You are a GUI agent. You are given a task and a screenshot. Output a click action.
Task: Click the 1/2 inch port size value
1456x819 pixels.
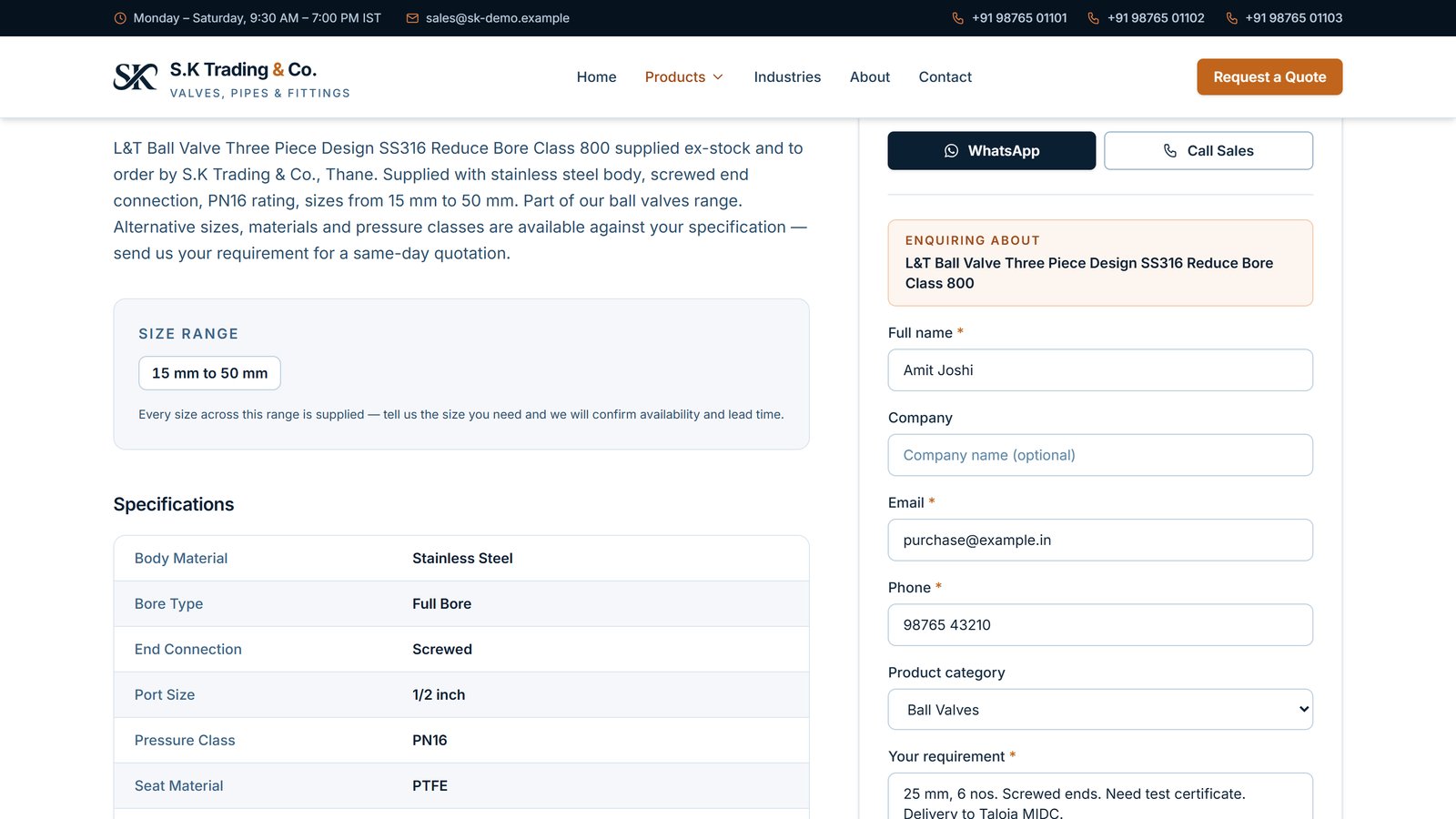pos(439,695)
